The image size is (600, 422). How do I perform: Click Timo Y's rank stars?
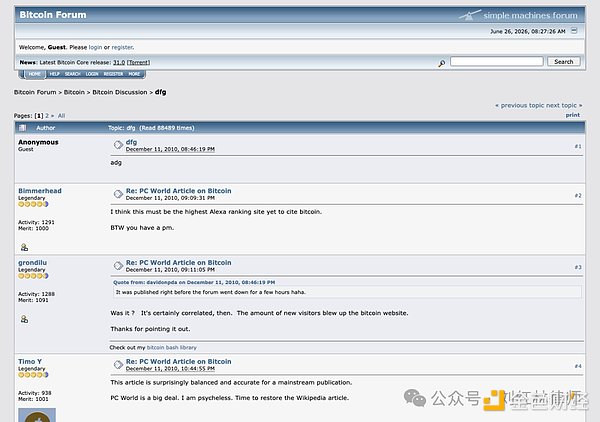(33, 375)
